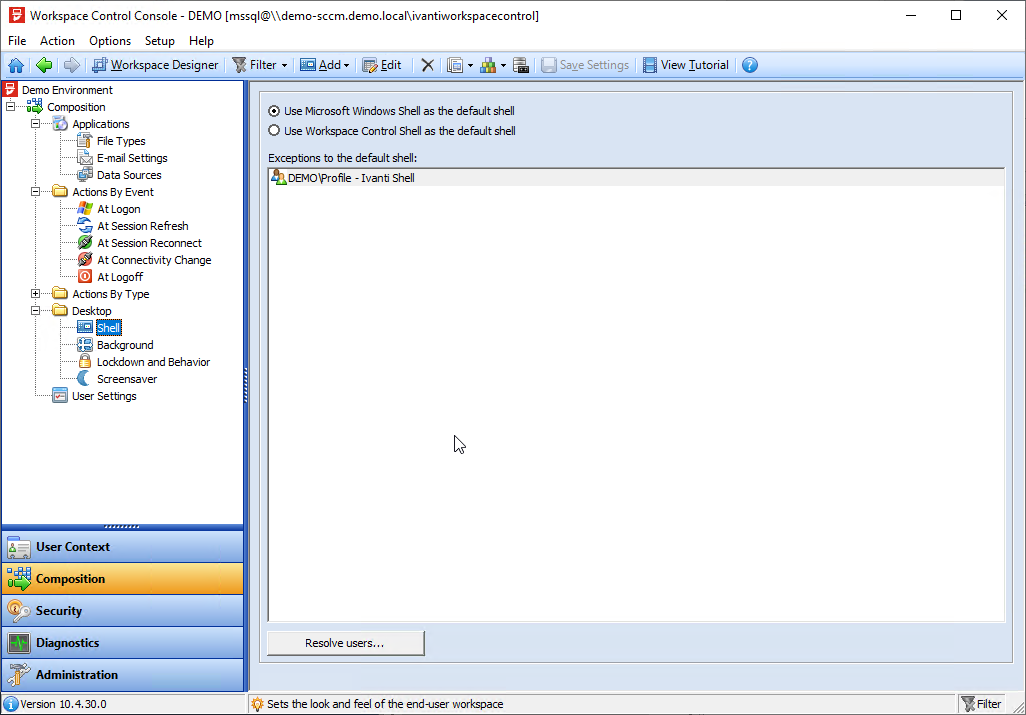
Task: Collapse the Desktop folder in the tree
Action: [x=36, y=311]
